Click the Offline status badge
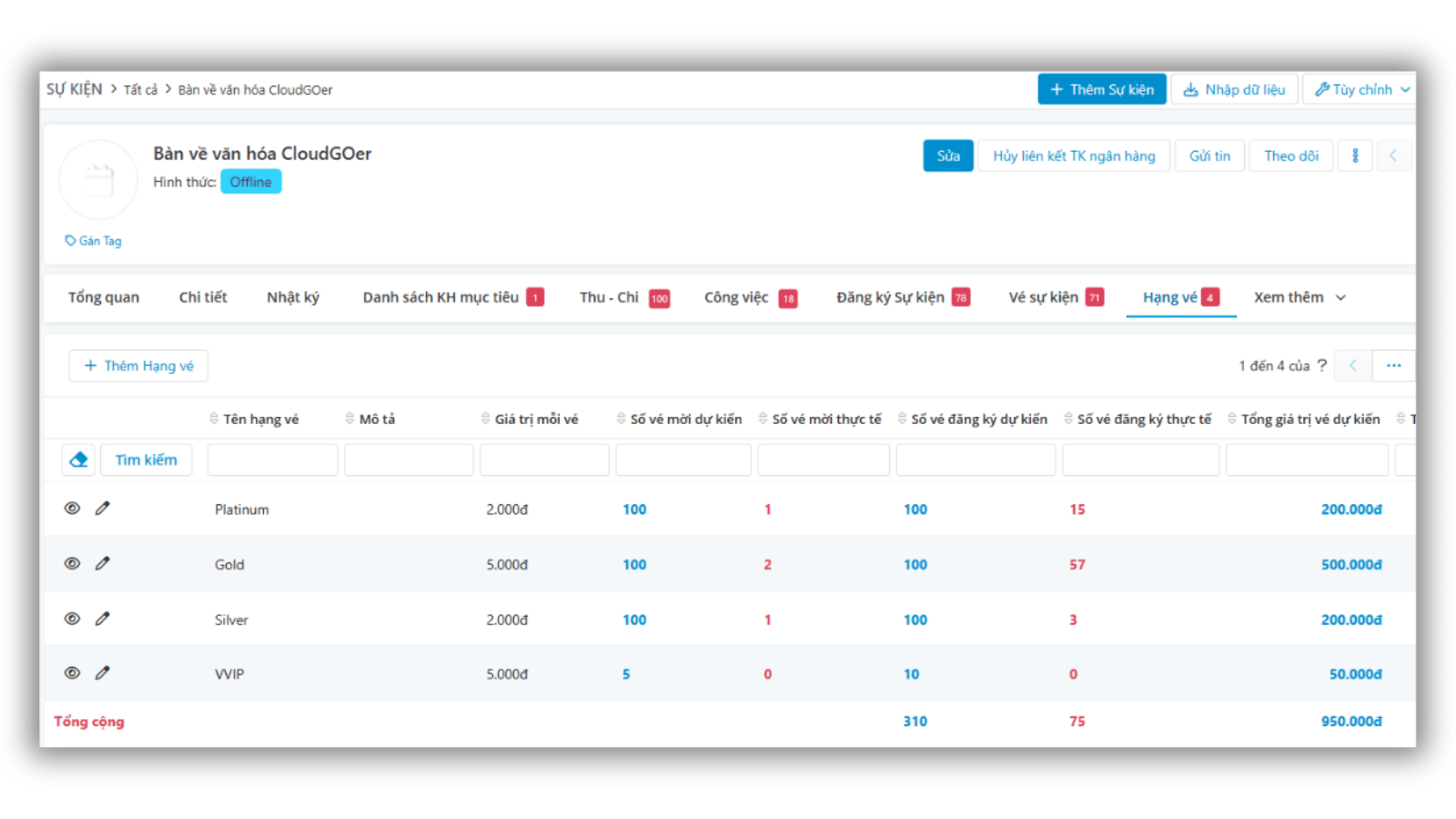The height and width of the screenshot is (819, 1456). pos(250,182)
